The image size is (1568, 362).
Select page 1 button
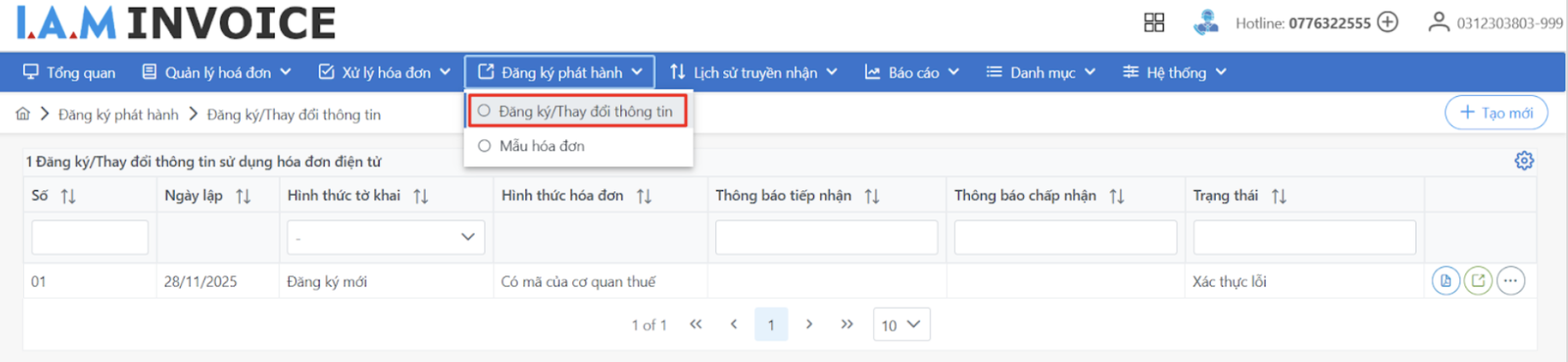pyautogui.click(x=771, y=324)
